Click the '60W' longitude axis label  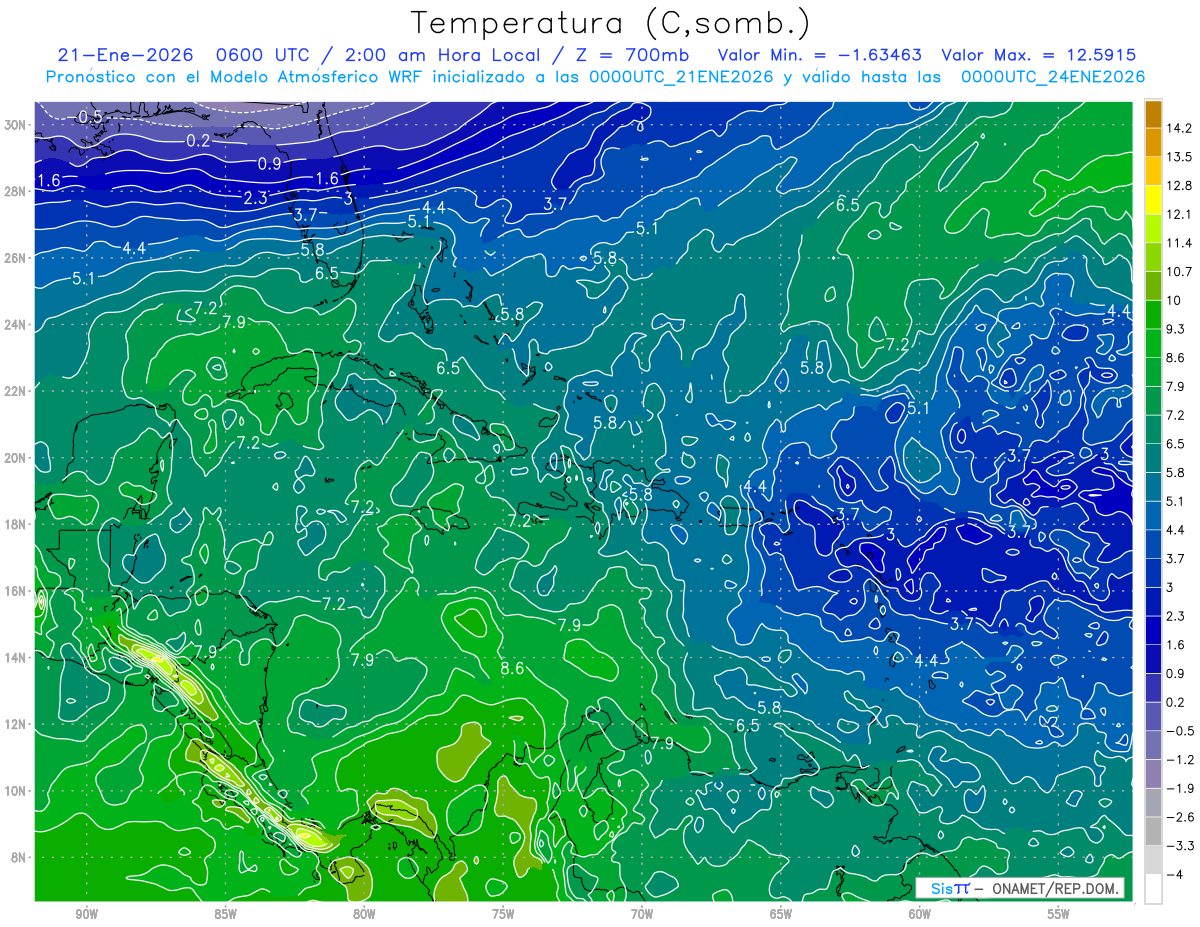[920, 915]
